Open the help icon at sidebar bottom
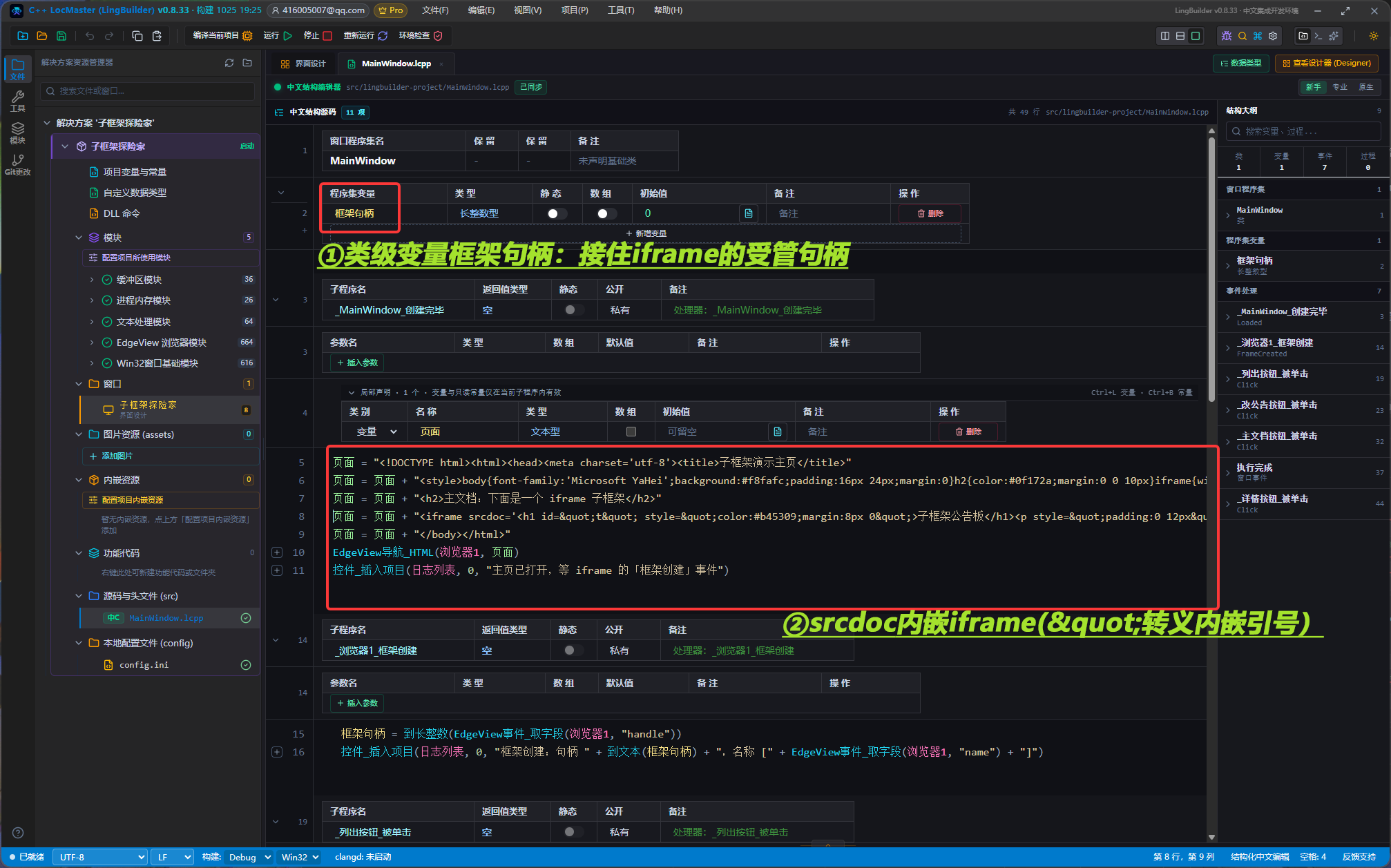Viewport: 1391px width, 868px height. tap(18, 833)
